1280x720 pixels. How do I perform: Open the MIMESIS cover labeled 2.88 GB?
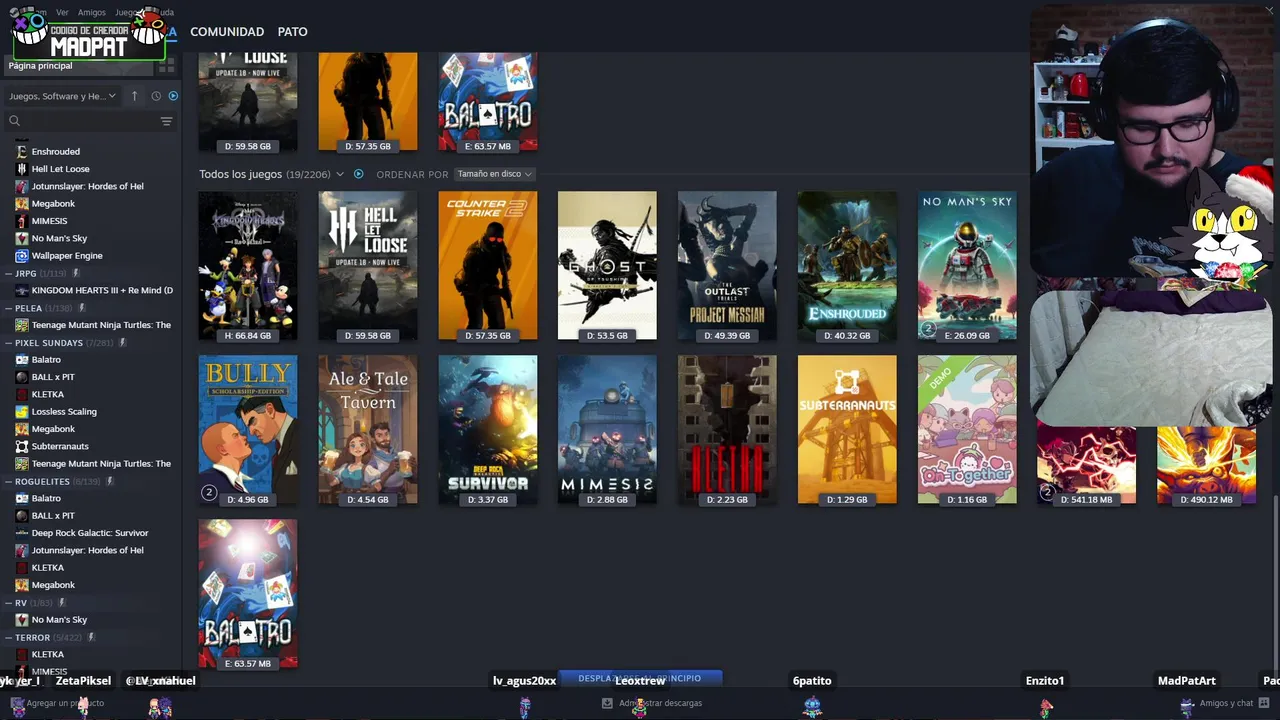[x=607, y=430]
